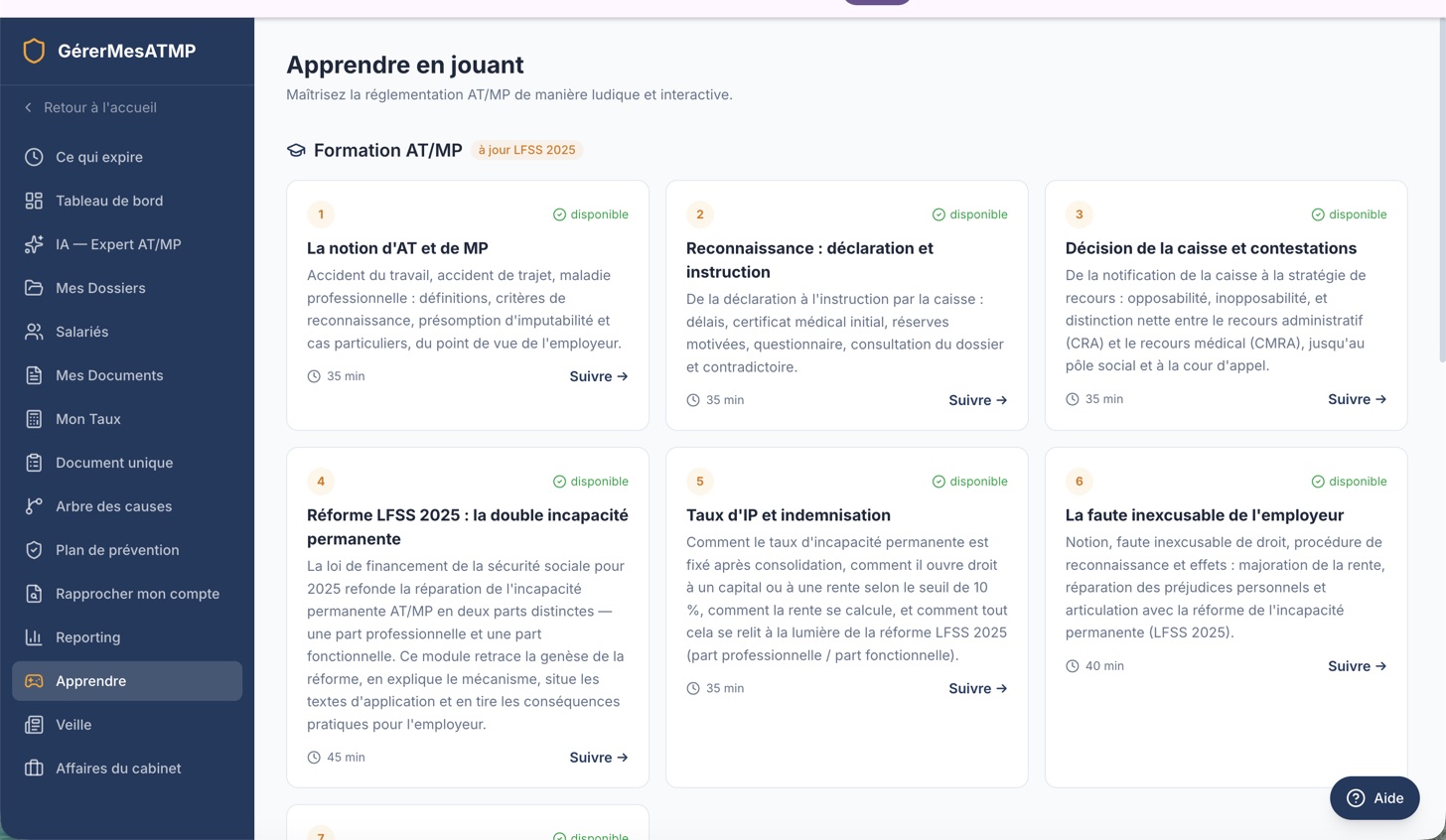Click the file-search icon beside Rapprocher mon compte

tap(34, 594)
